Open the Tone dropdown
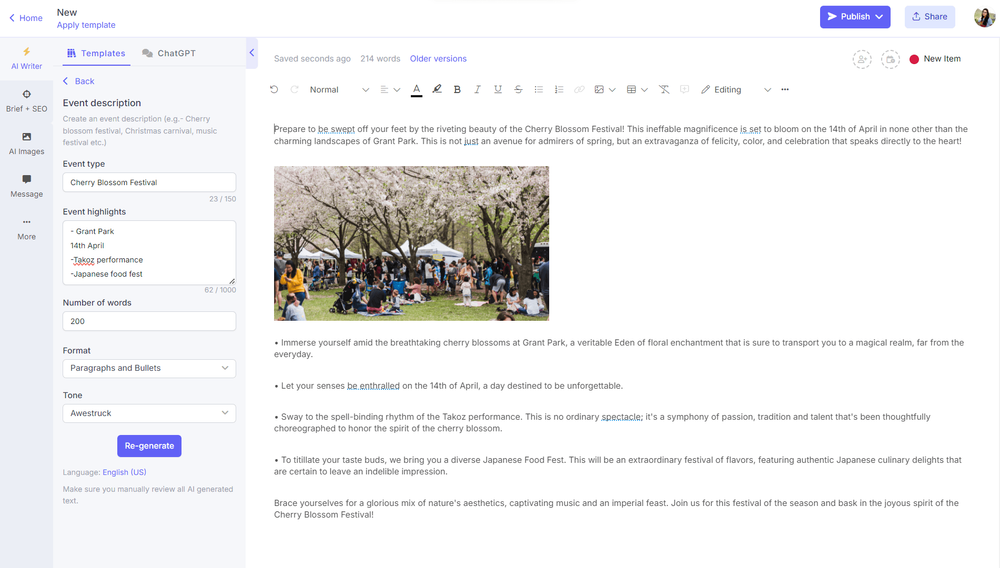The image size is (1000, 568). pyautogui.click(x=149, y=413)
